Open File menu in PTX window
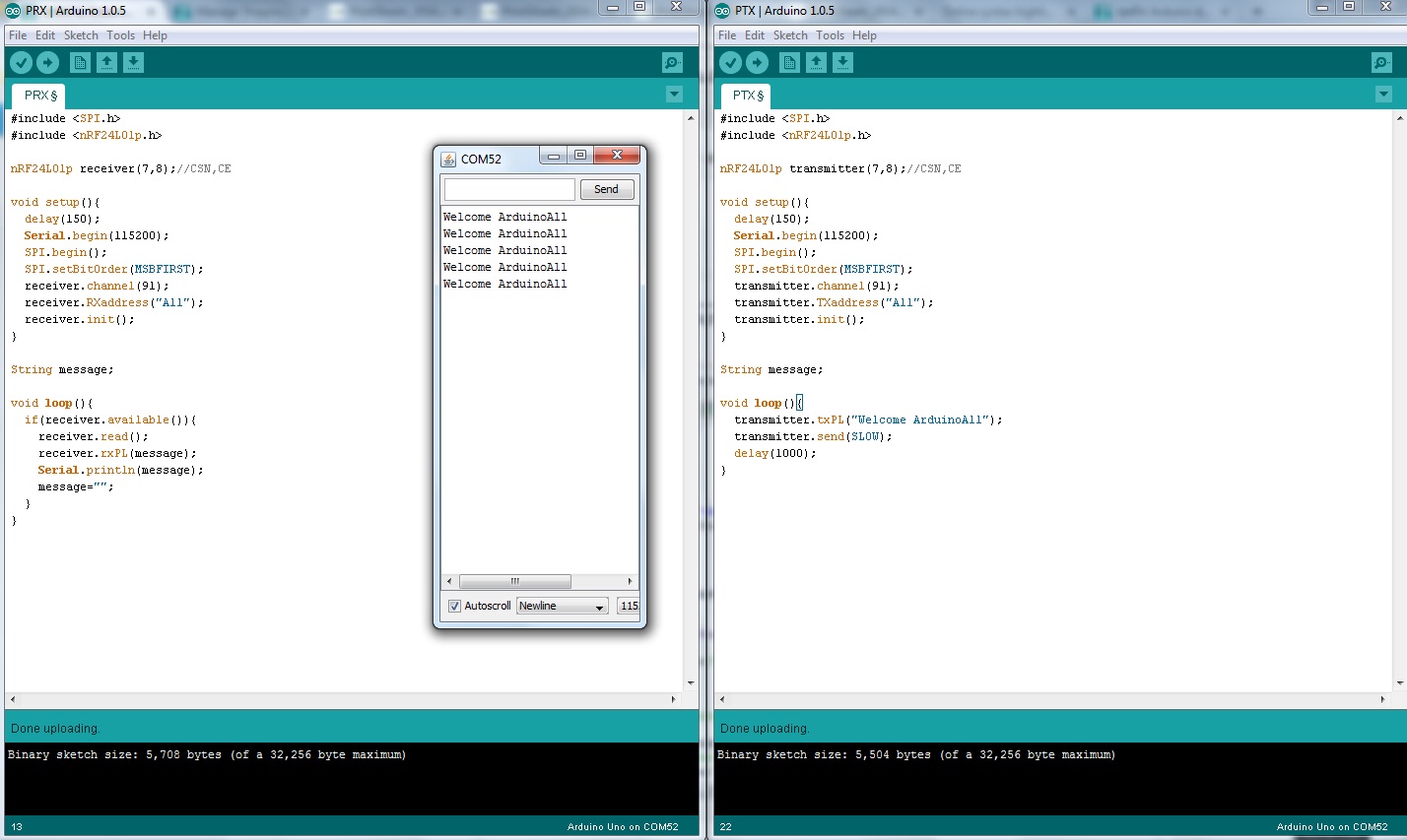 pos(727,35)
